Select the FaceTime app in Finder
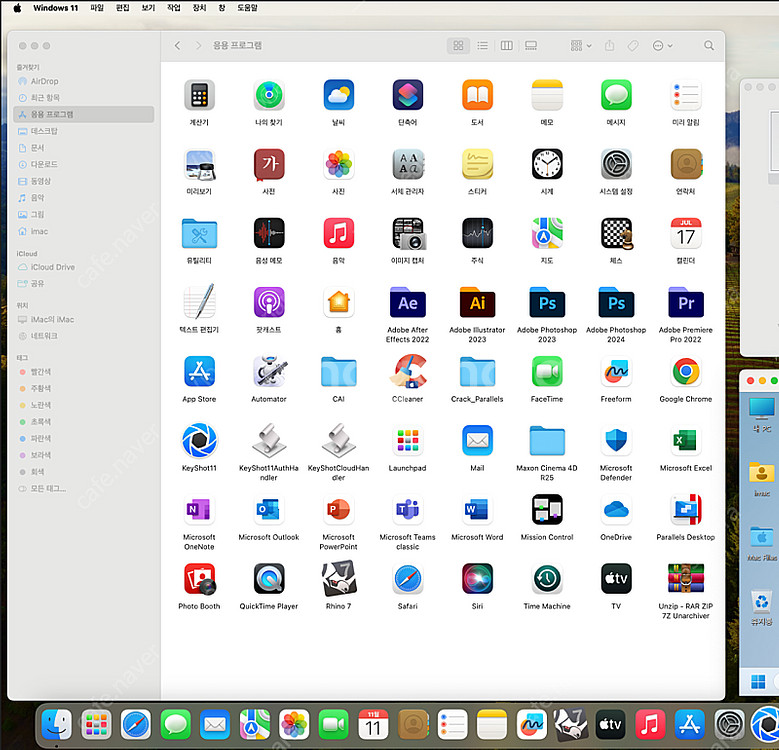The height and width of the screenshot is (750, 779). [546, 372]
